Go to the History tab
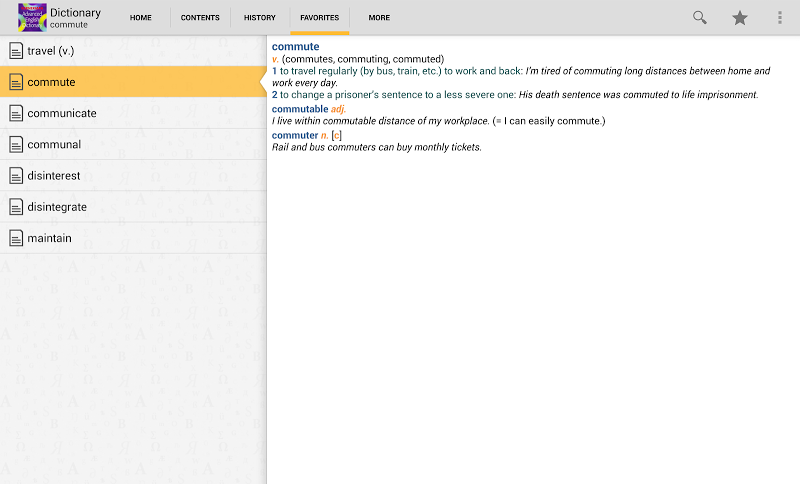The width and height of the screenshot is (800, 484). (260, 18)
